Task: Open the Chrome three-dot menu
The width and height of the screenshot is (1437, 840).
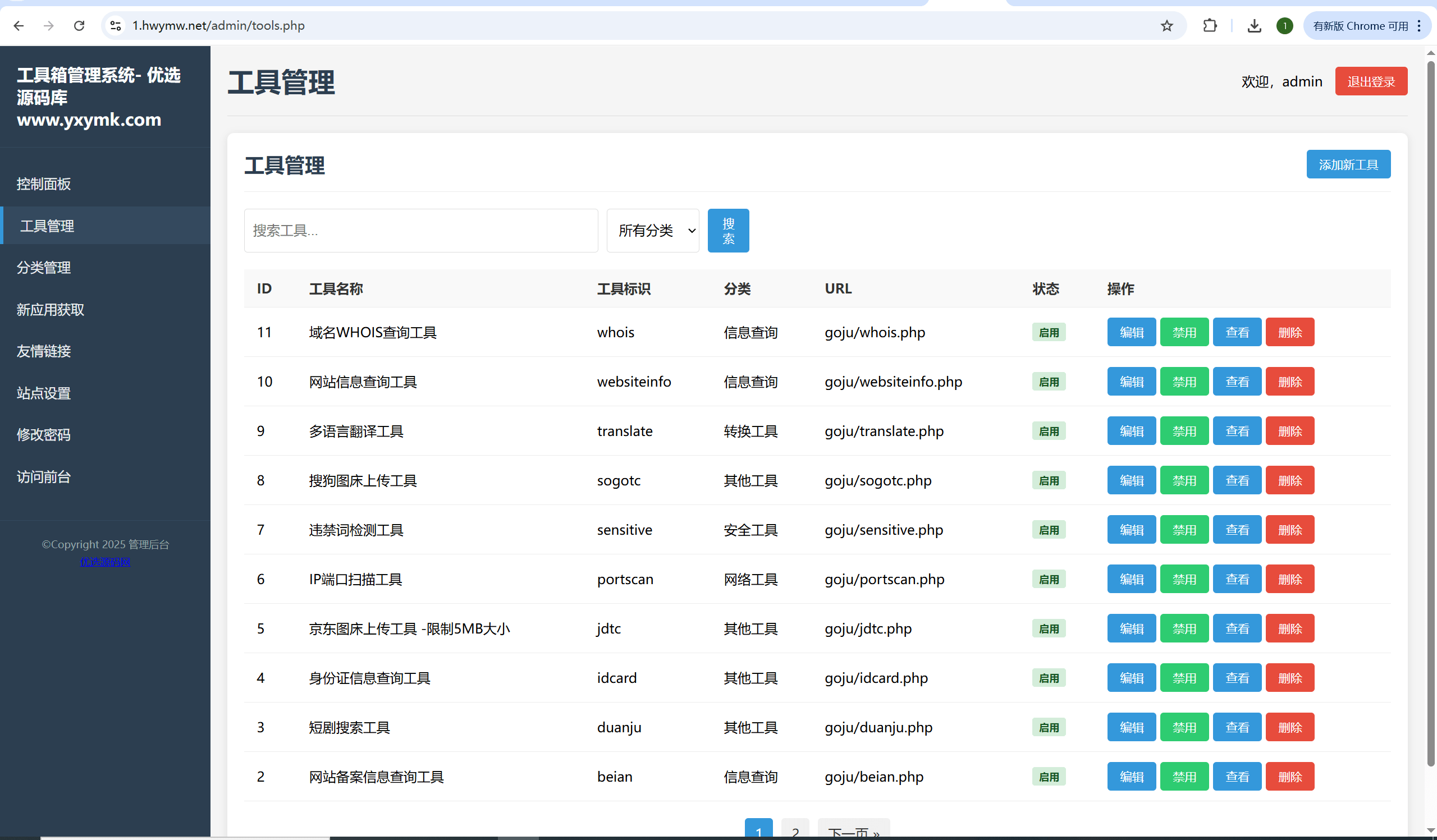Action: click(x=1418, y=26)
